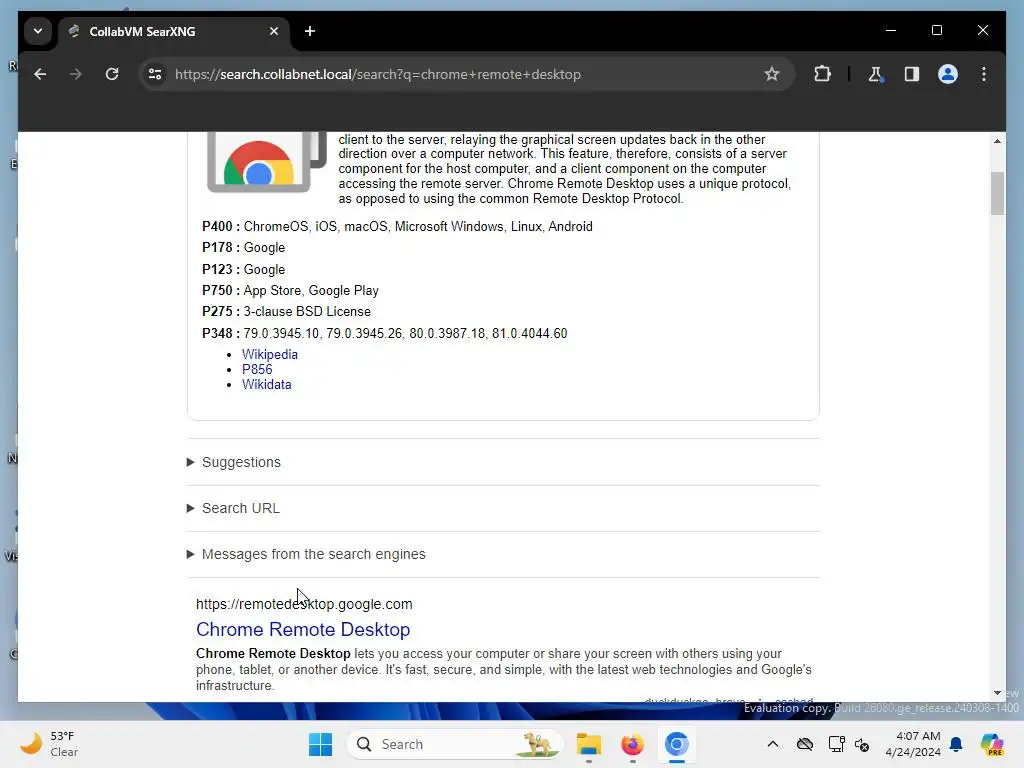Viewport: 1024px width, 768px height.
Task: Open the side panel icon
Action: 912,74
